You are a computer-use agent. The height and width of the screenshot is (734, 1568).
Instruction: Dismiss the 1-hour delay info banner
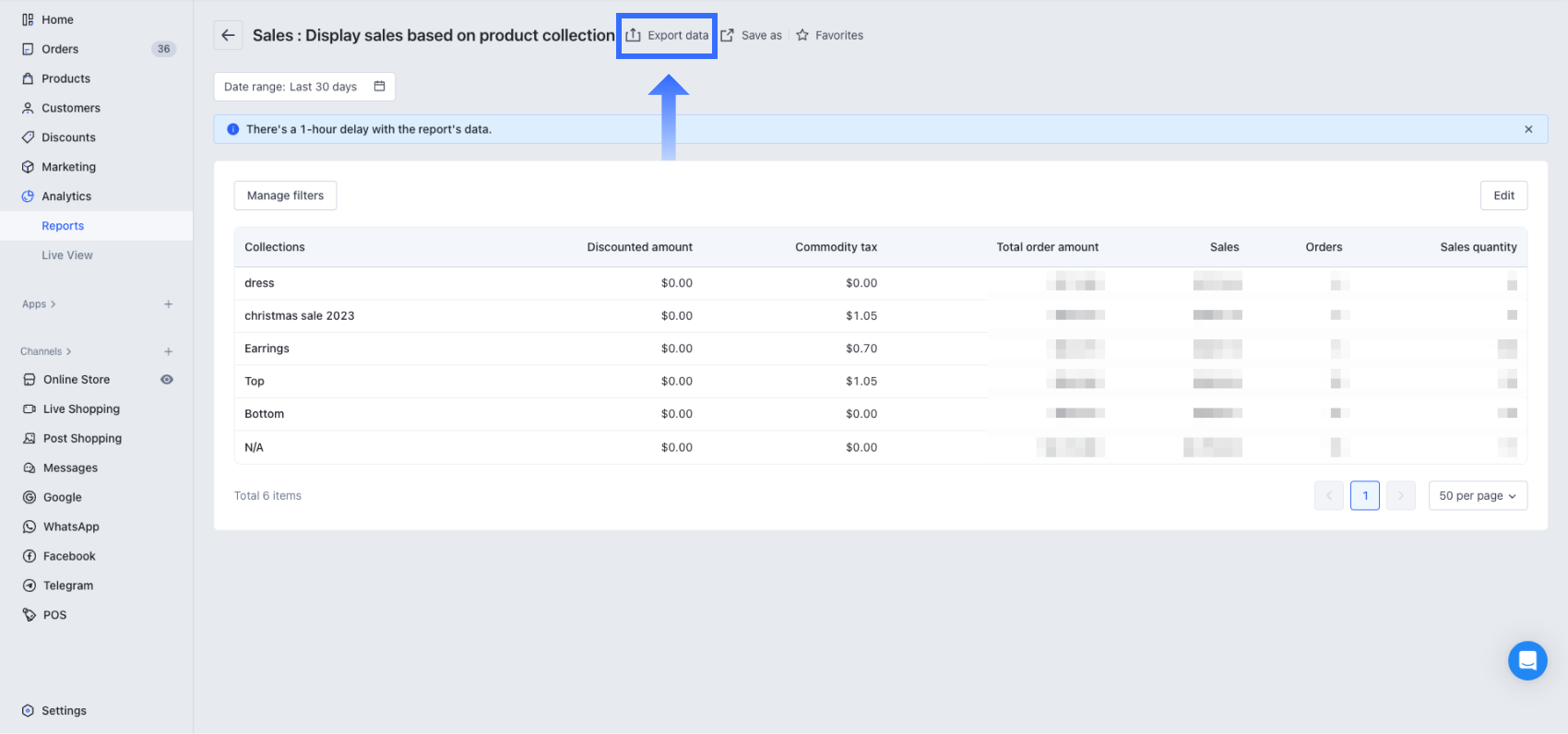pyautogui.click(x=1528, y=129)
